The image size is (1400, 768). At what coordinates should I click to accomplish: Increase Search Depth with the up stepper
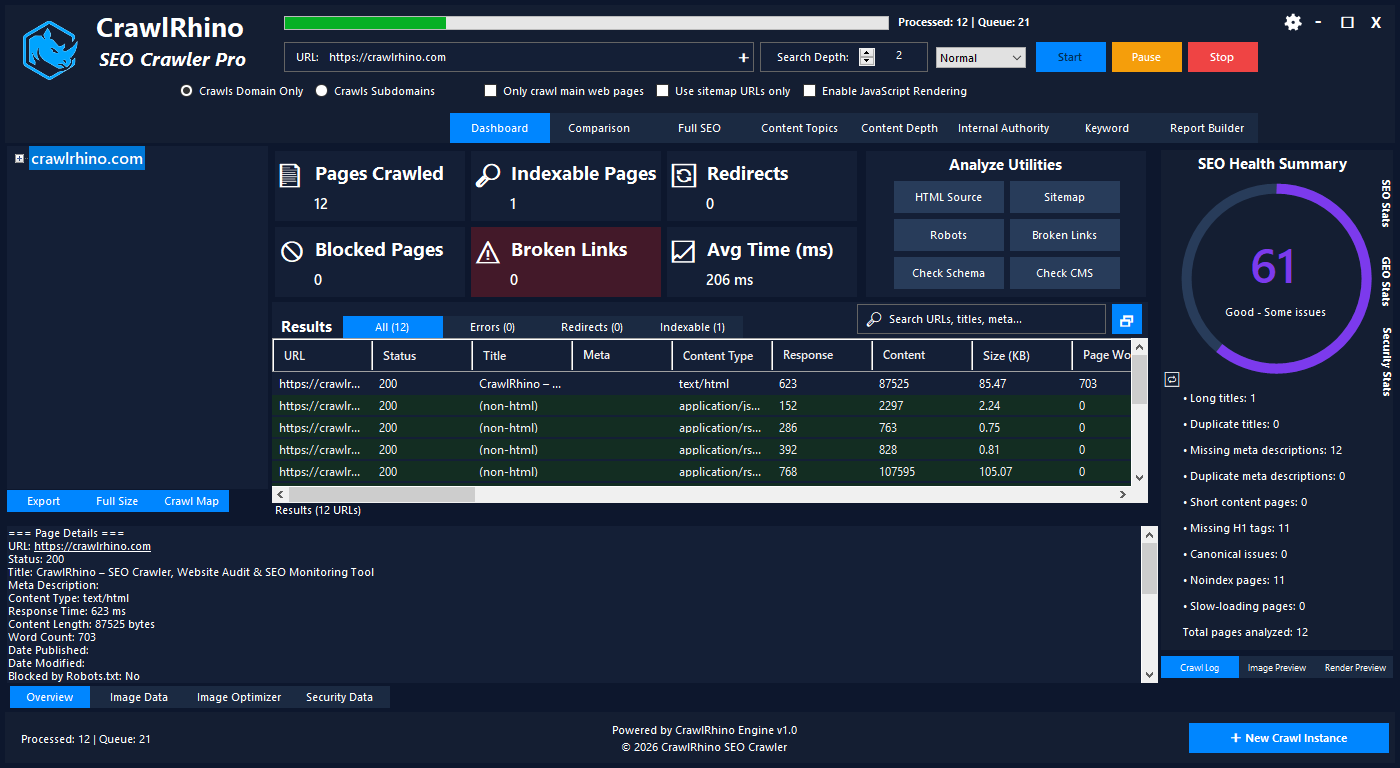pyautogui.click(x=868, y=52)
